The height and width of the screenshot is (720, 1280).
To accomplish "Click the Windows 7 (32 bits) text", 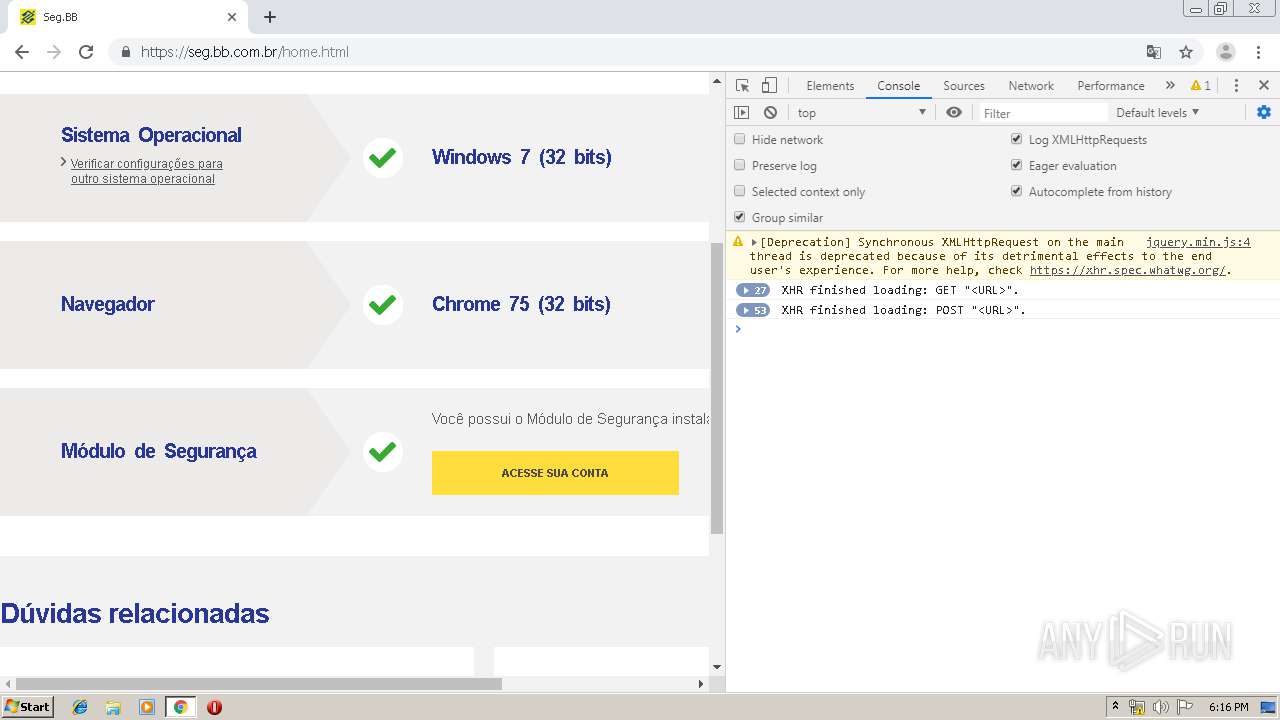I will click(x=521, y=157).
